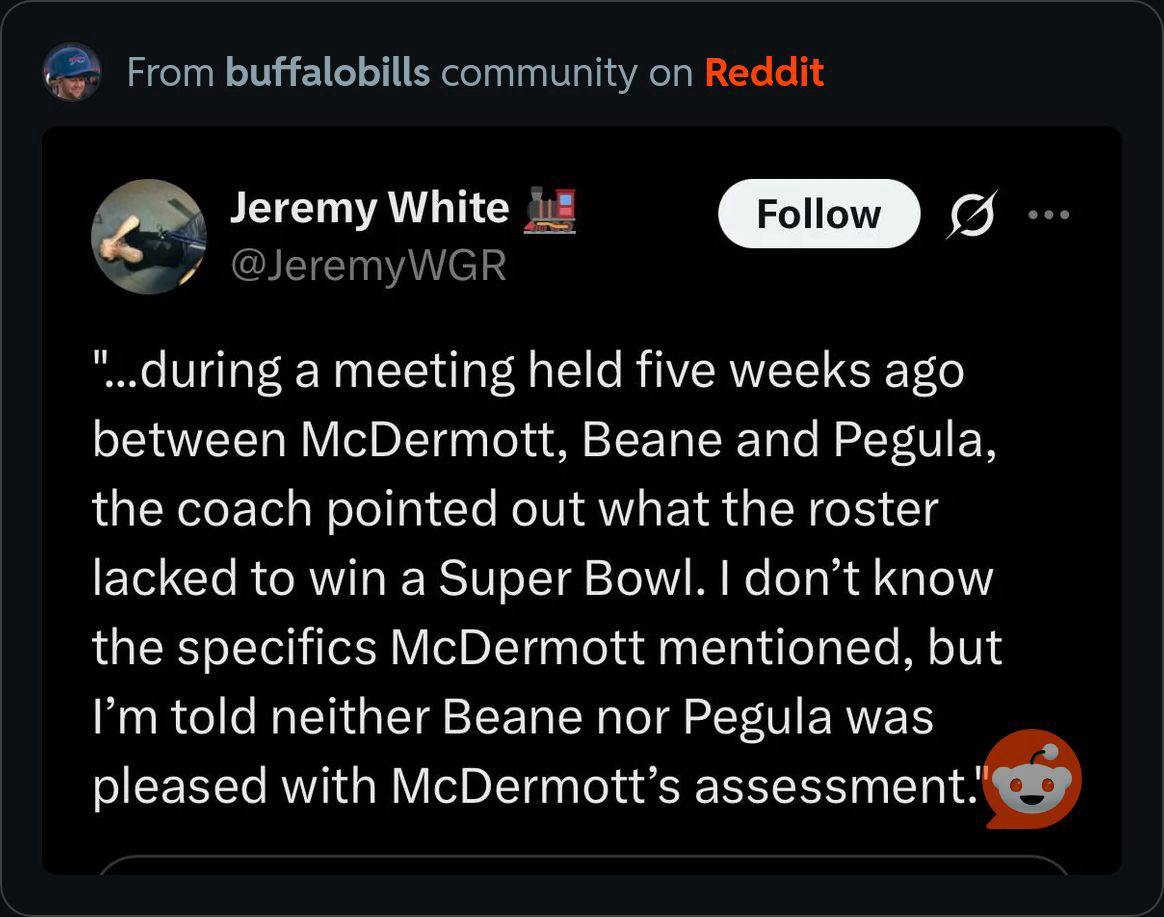Open the three-dot more options menu
Screen dimensions: 1164x917
click(x=1048, y=214)
